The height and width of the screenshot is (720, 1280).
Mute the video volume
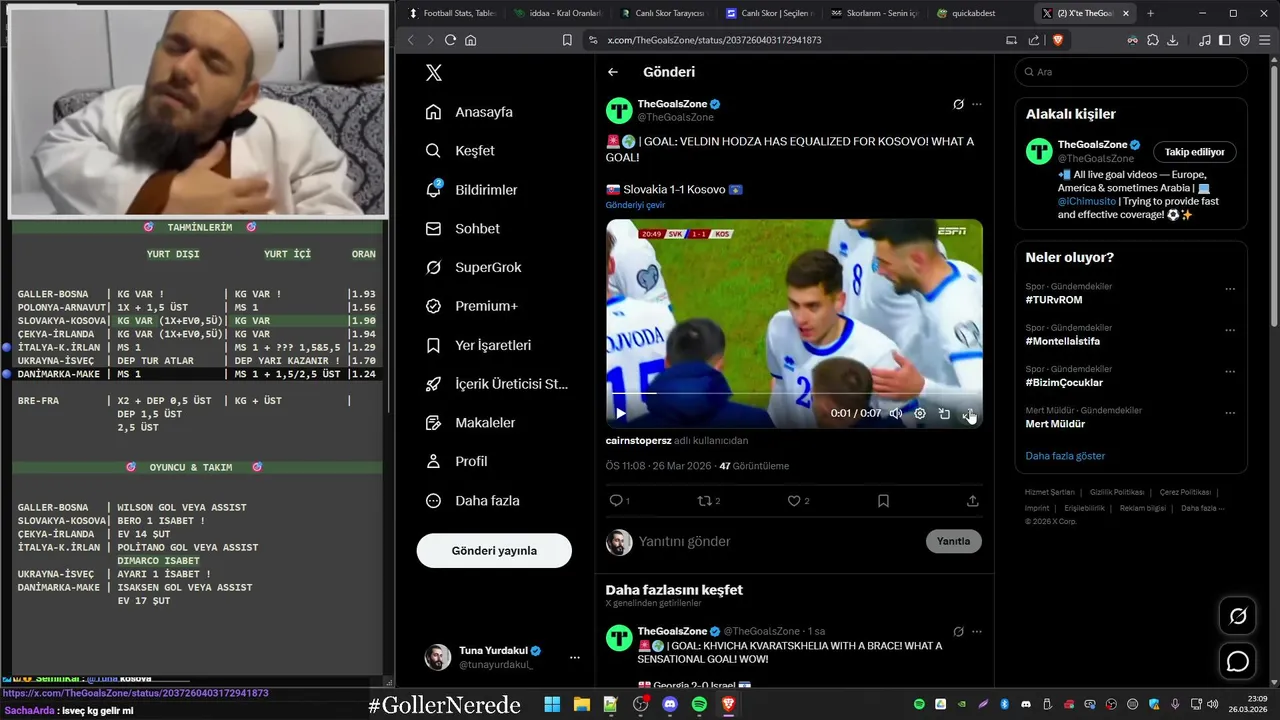tap(896, 413)
